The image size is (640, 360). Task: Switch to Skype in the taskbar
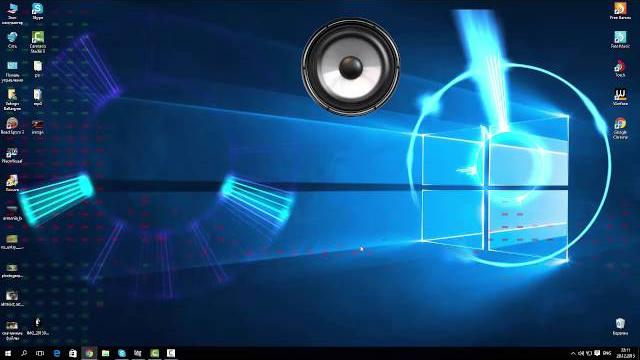pyautogui.click(x=122, y=353)
